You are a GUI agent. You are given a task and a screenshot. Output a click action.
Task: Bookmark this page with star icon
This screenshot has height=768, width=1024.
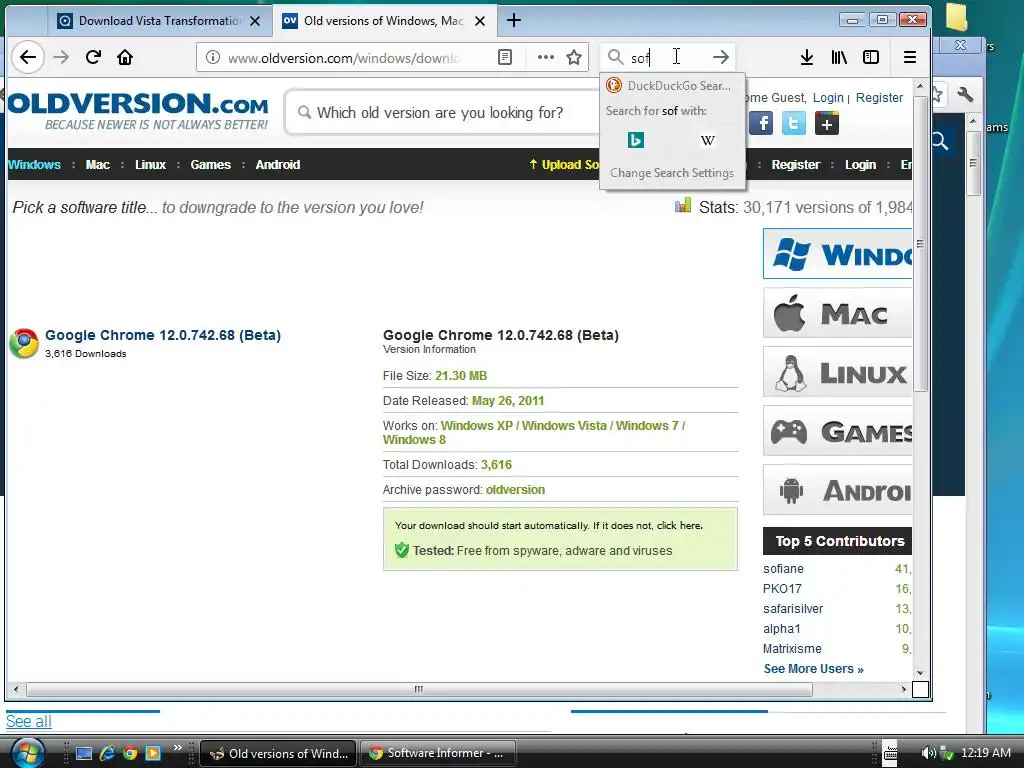[x=574, y=57]
